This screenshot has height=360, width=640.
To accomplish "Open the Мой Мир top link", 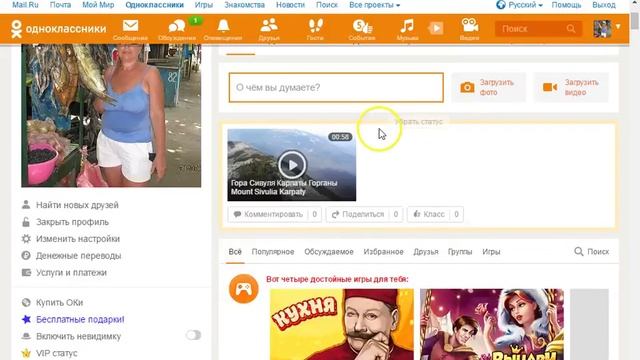I will (x=98, y=5).
